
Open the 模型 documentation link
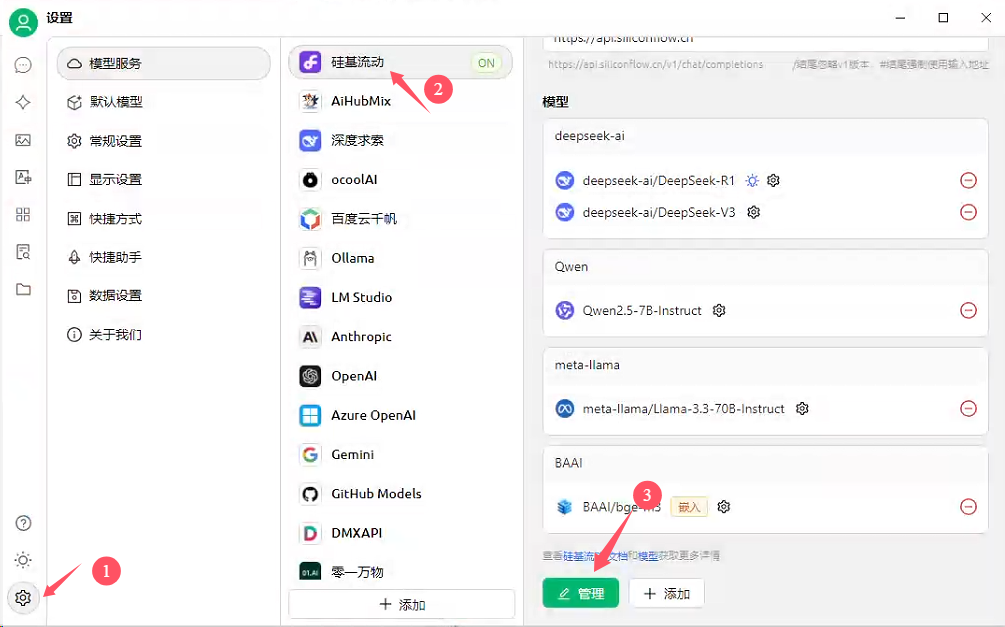pos(648,556)
